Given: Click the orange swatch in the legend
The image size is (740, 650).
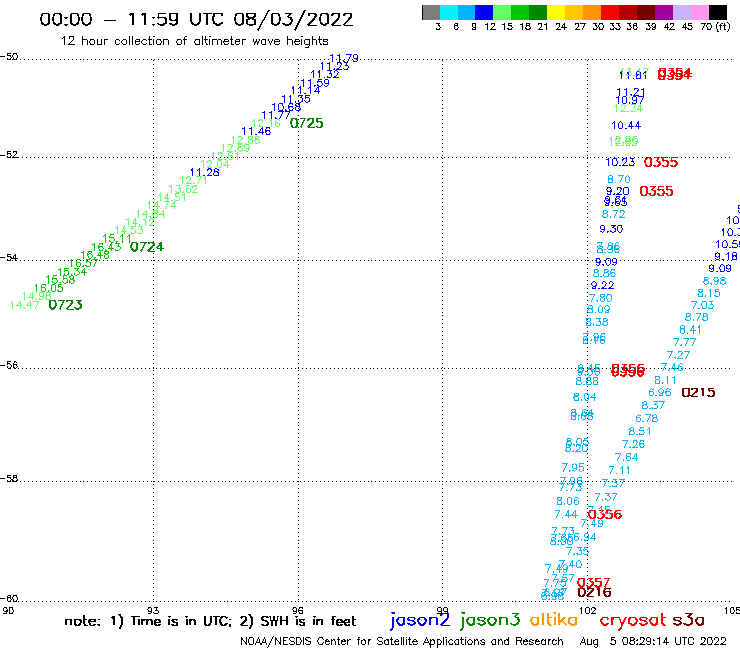Looking at the screenshot, I should pyautogui.click(x=592, y=12).
